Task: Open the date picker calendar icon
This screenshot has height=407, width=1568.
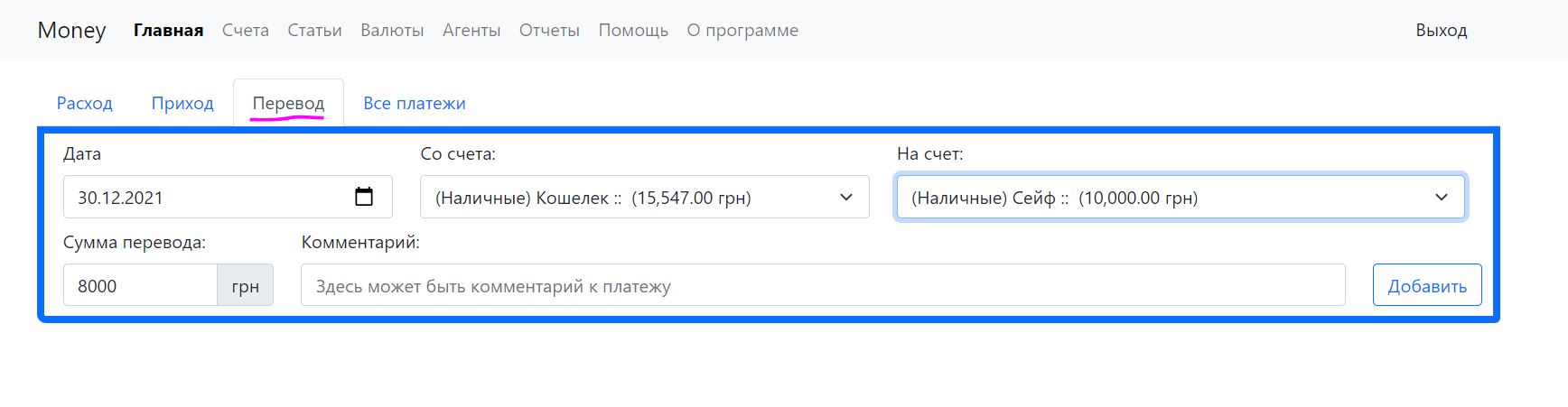Action: 364,197
